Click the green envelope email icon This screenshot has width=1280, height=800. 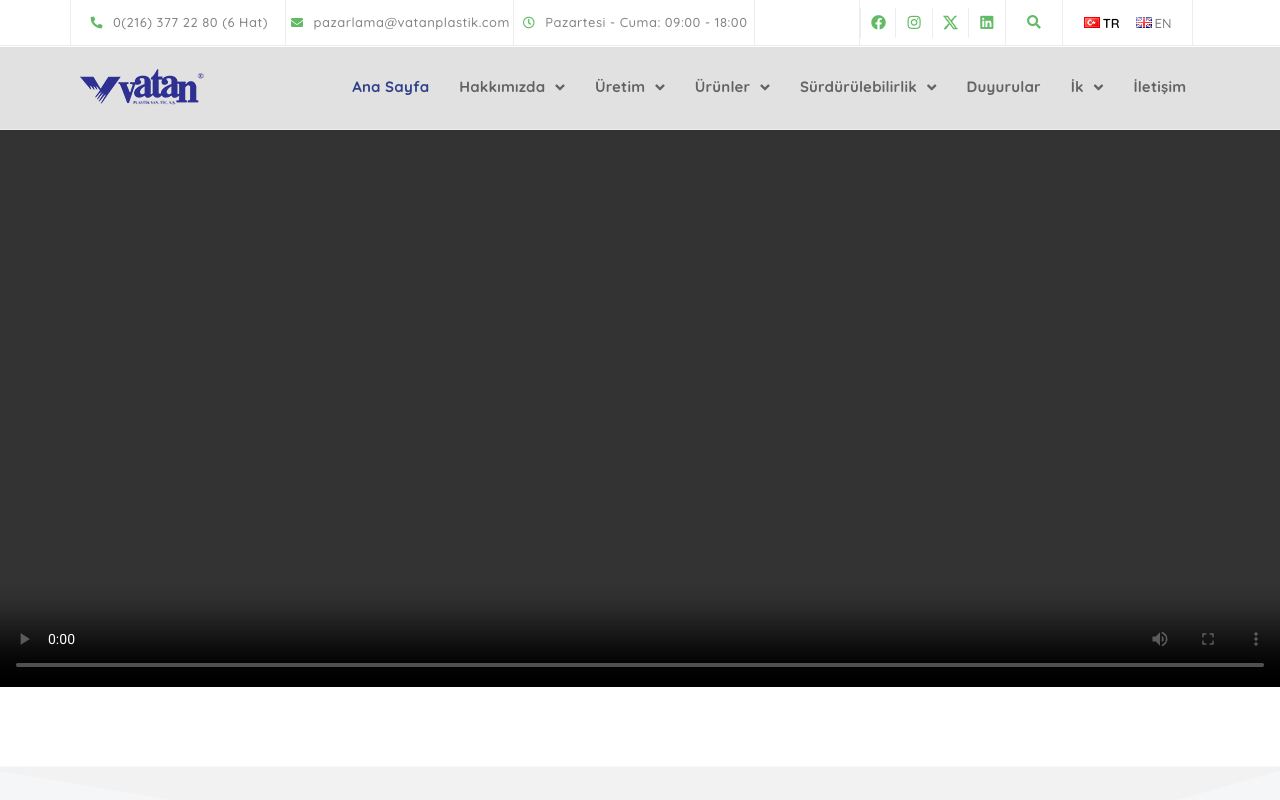point(297,22)
